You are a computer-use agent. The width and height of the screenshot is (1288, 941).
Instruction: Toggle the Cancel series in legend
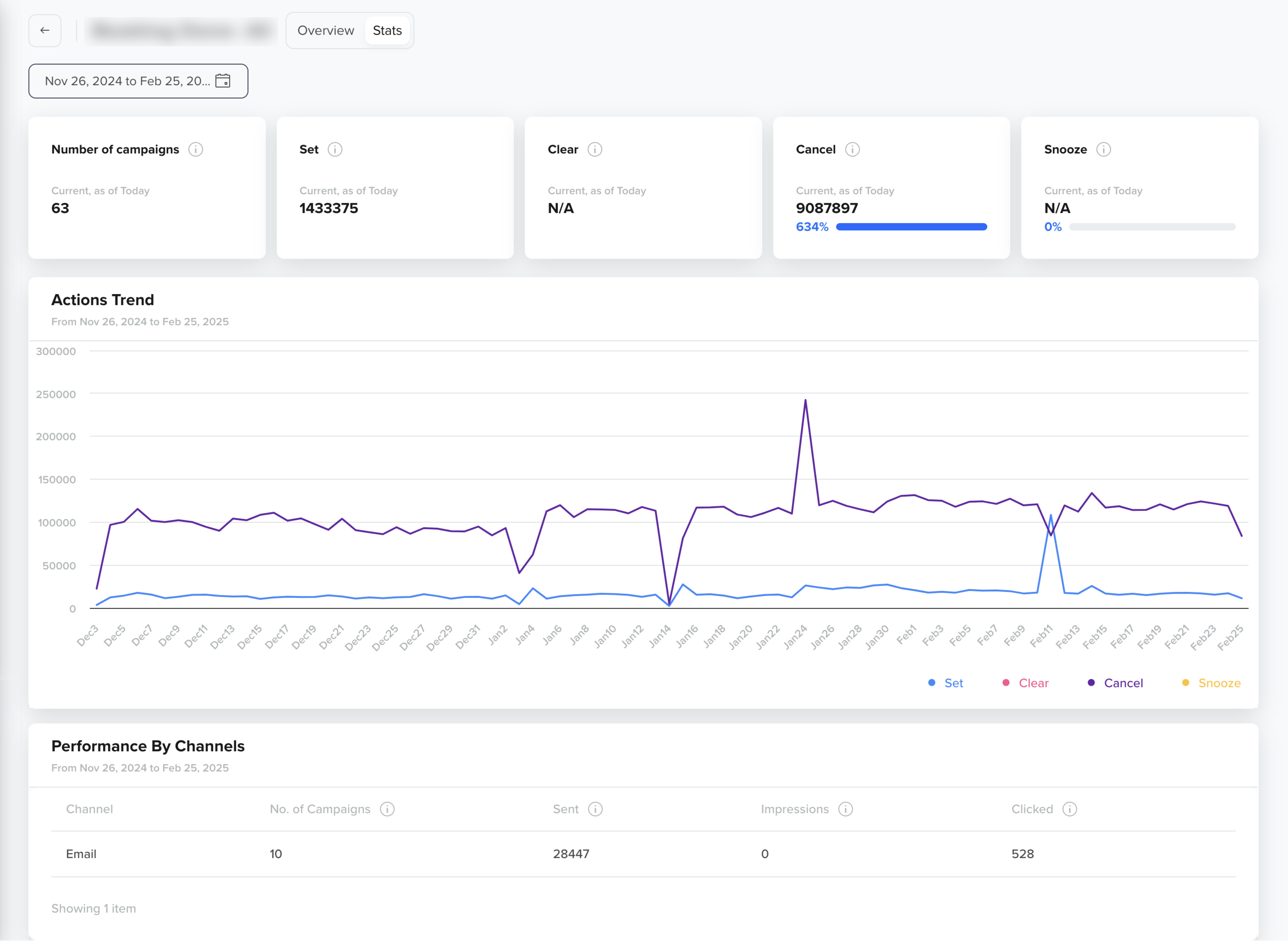click(1116, 683)
